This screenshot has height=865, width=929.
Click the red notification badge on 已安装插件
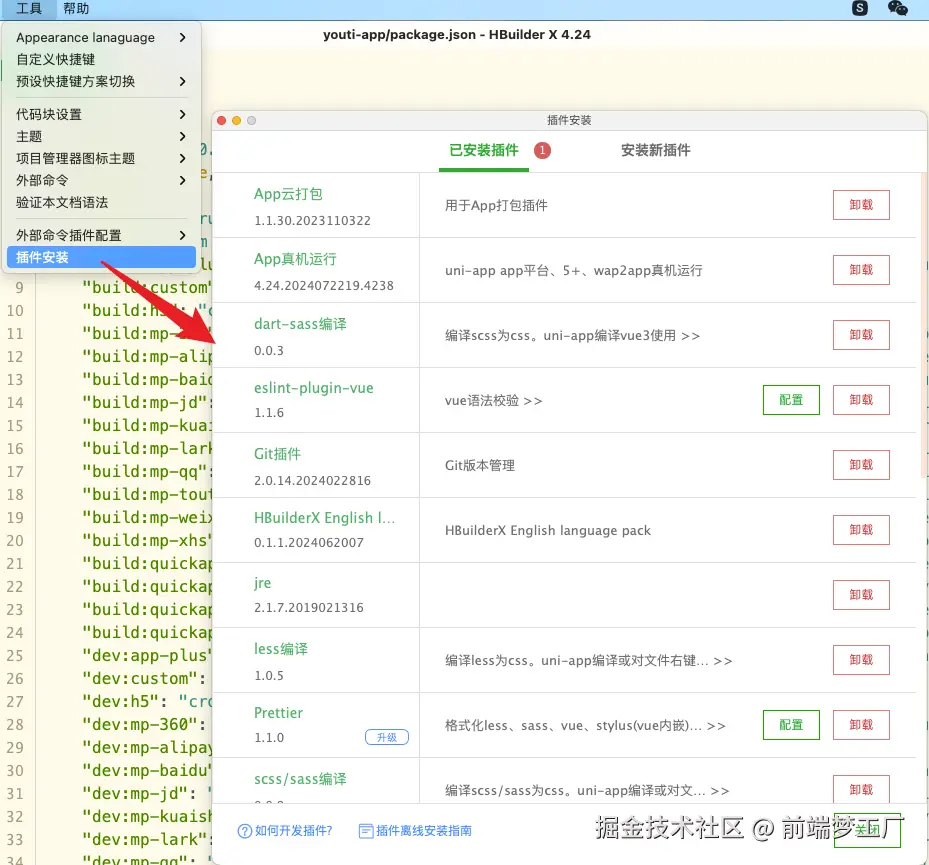[x=542, y=150]
